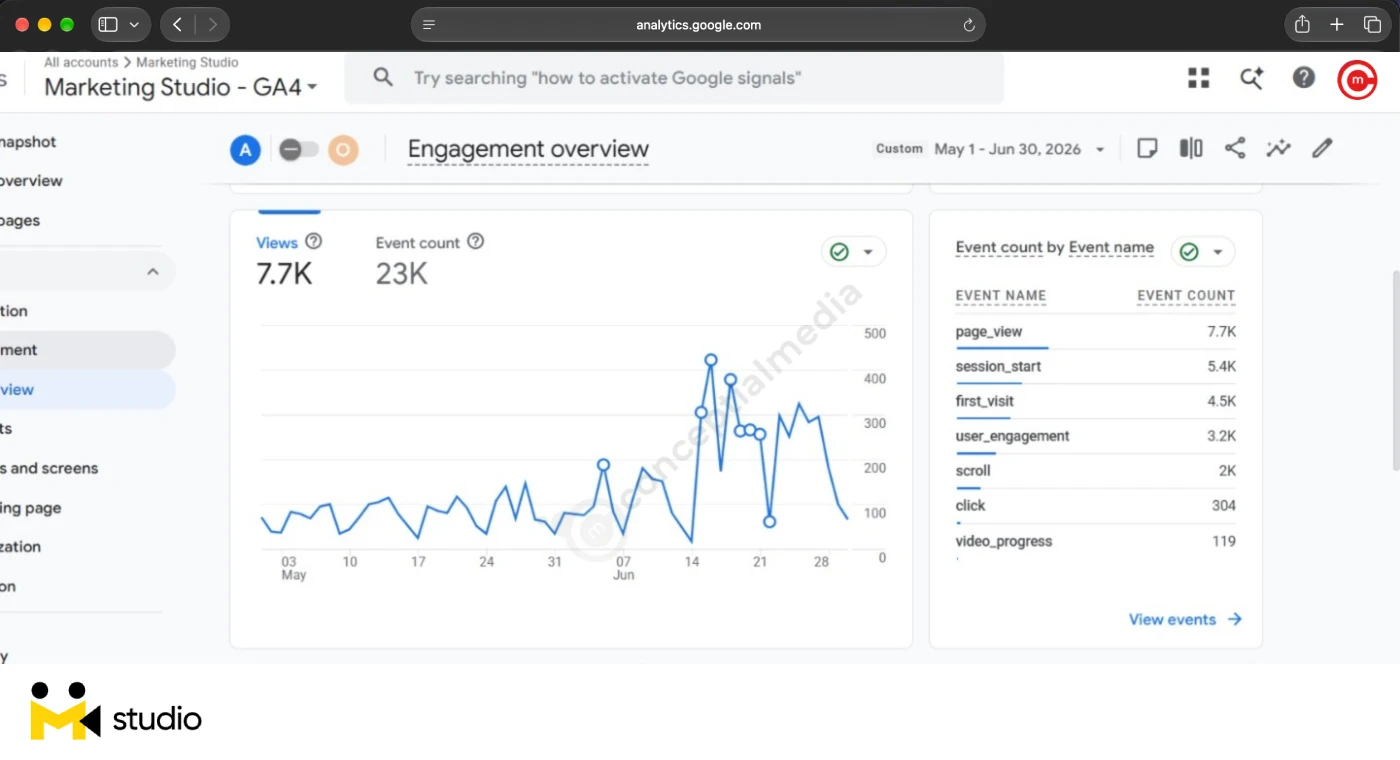Reload page in Safari address bar

click(x=968, y=25)
